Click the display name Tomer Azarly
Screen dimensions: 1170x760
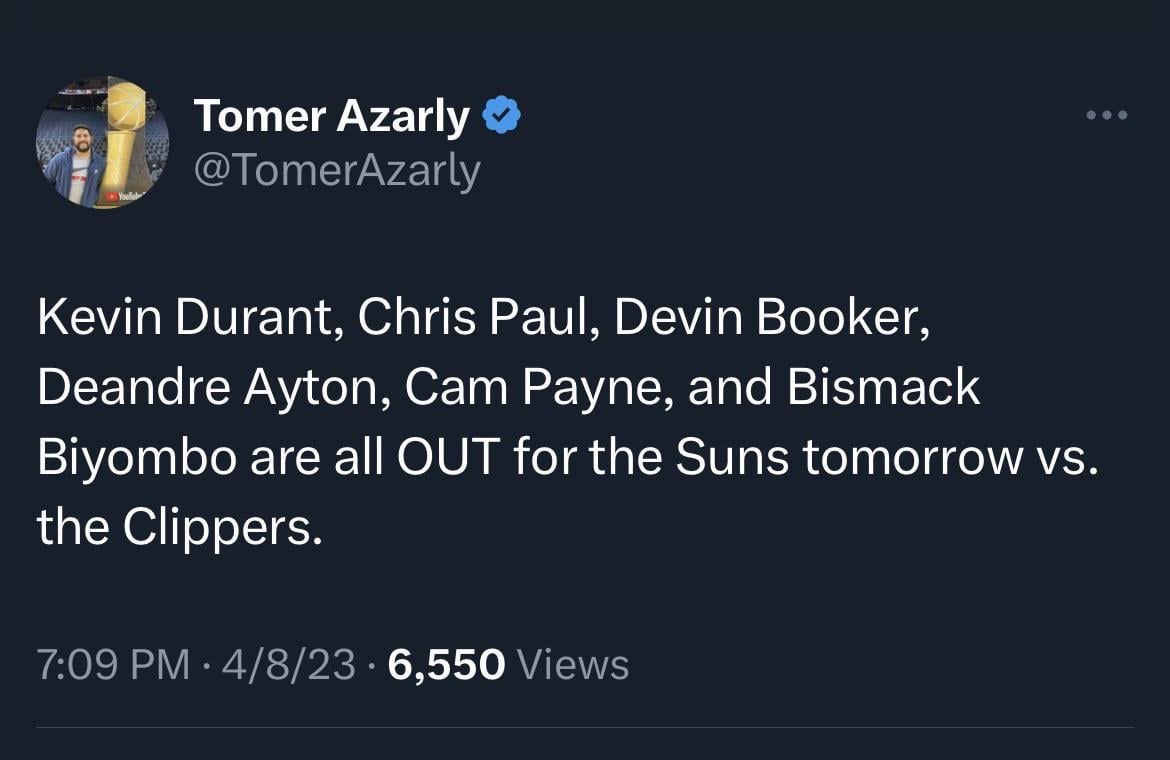pyautogui.click(x=331, y=117)
